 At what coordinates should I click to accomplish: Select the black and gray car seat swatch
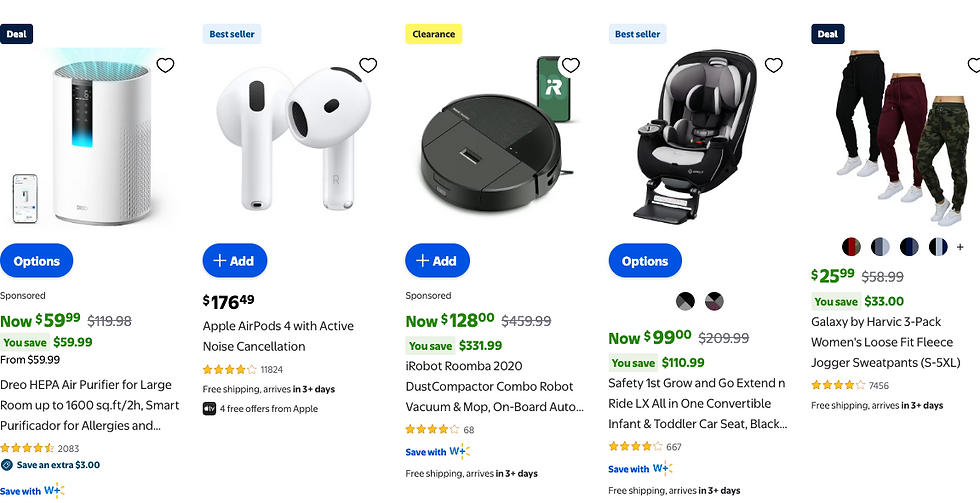point(685,301)
